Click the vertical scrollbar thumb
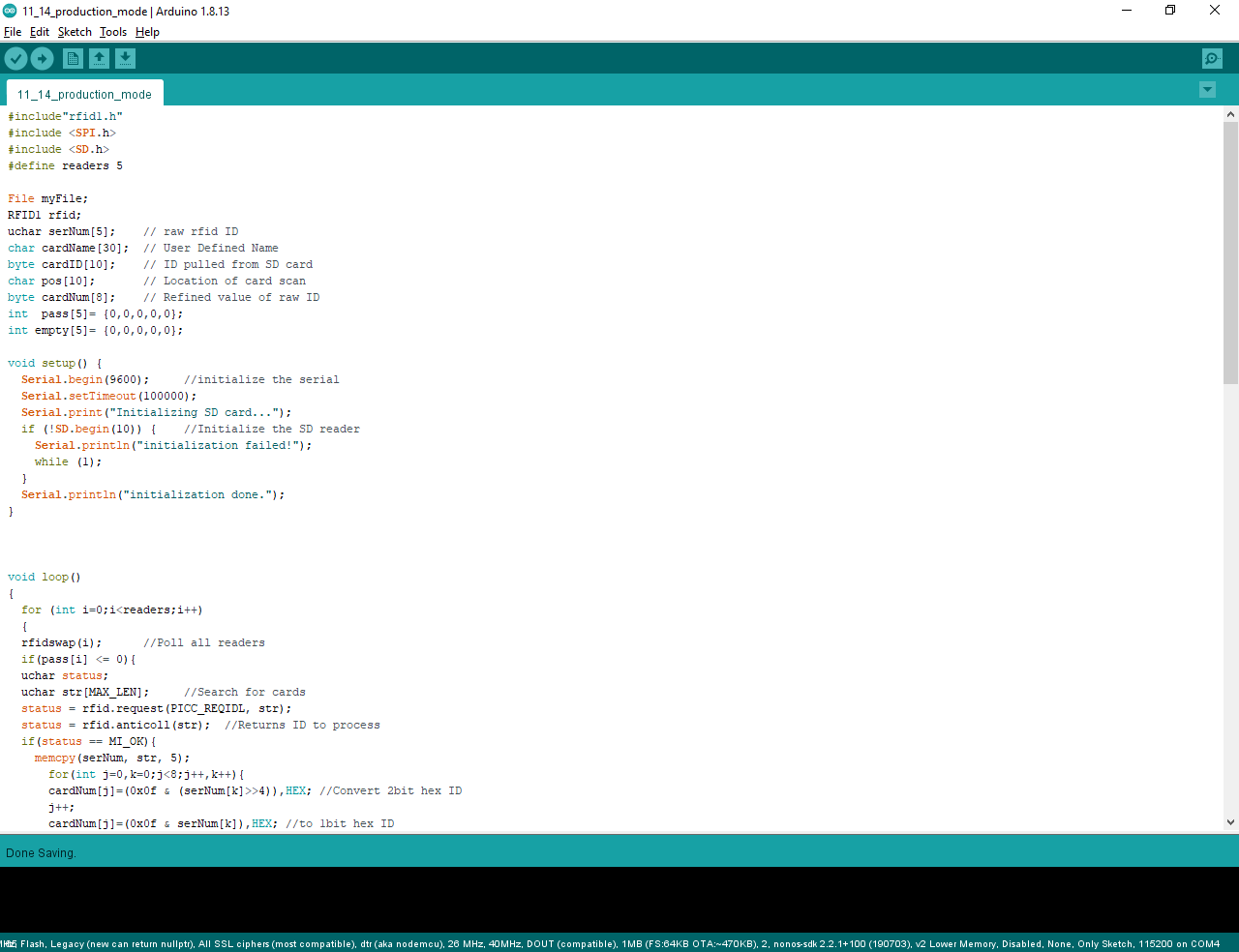Image resolution: width=1239 pixels, height=952 pixels. [x=1230, y=252]
